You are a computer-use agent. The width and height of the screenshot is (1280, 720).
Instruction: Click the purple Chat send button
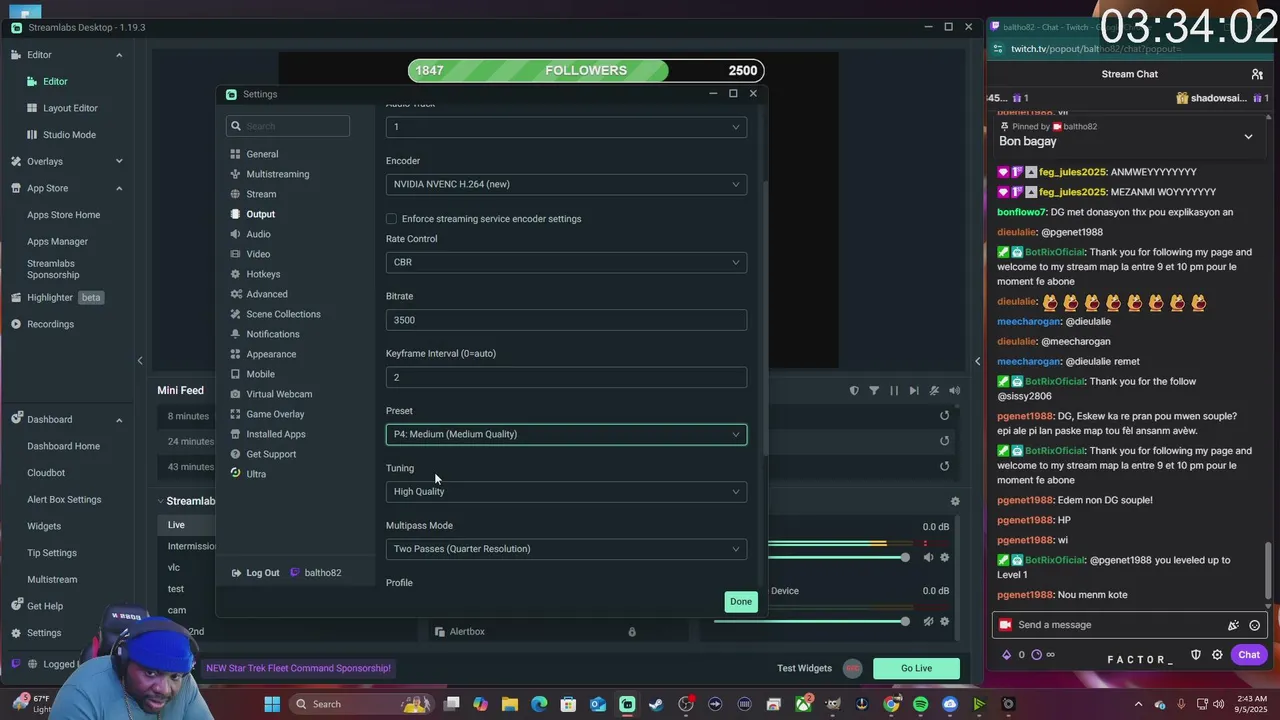1249,655
